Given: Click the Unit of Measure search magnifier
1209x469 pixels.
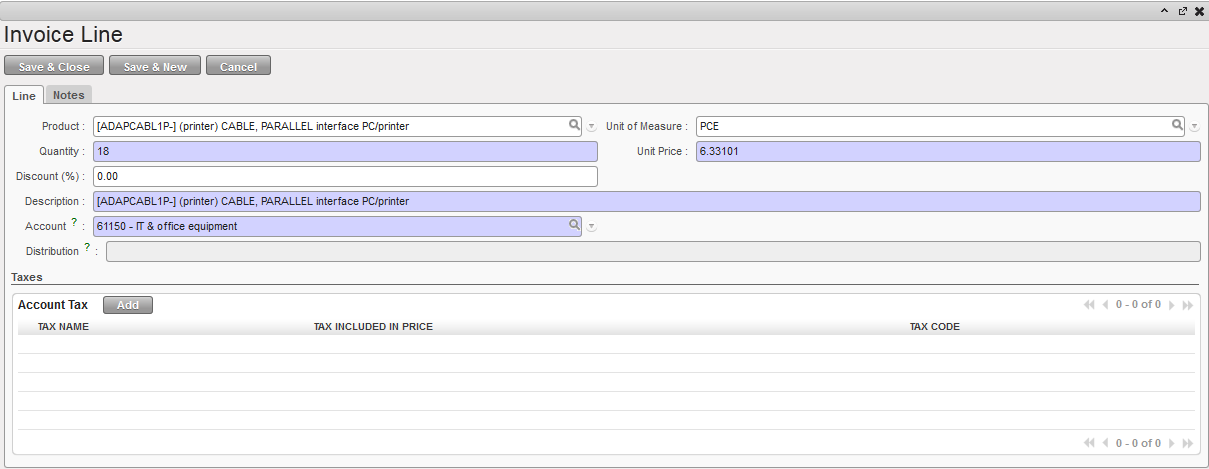Looking at the screenshot, I should coord(1177,125).
